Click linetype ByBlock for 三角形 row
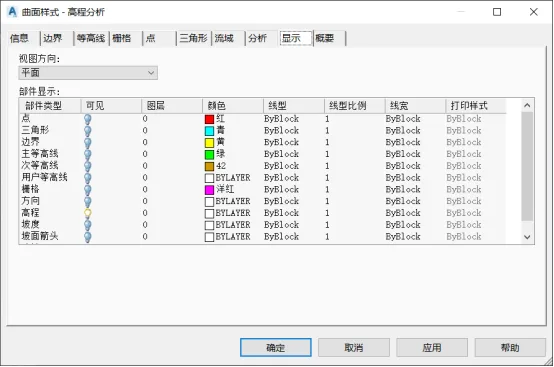This screenshot has height=367, width=554. (x=281, y=131)
